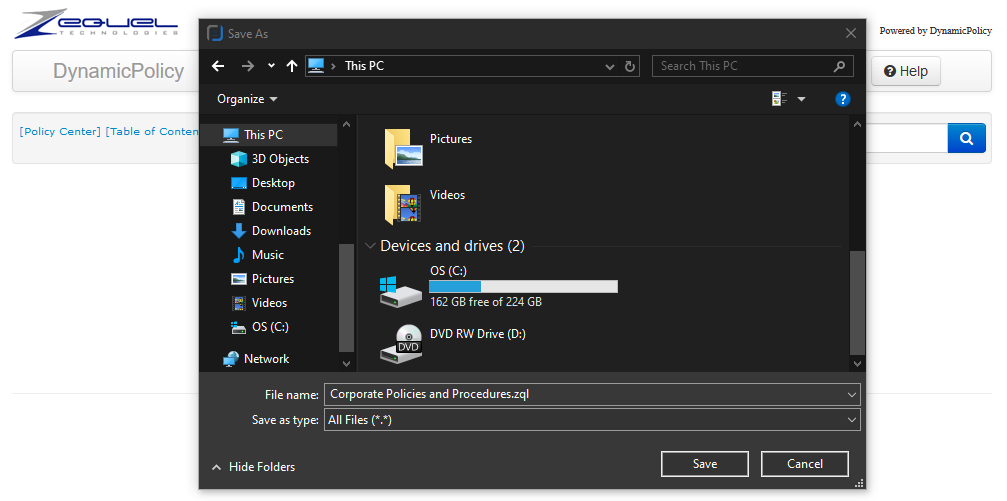This screenshot has height=501, width=1007.
Task: Click the Save button
Action: pos(704,464)
